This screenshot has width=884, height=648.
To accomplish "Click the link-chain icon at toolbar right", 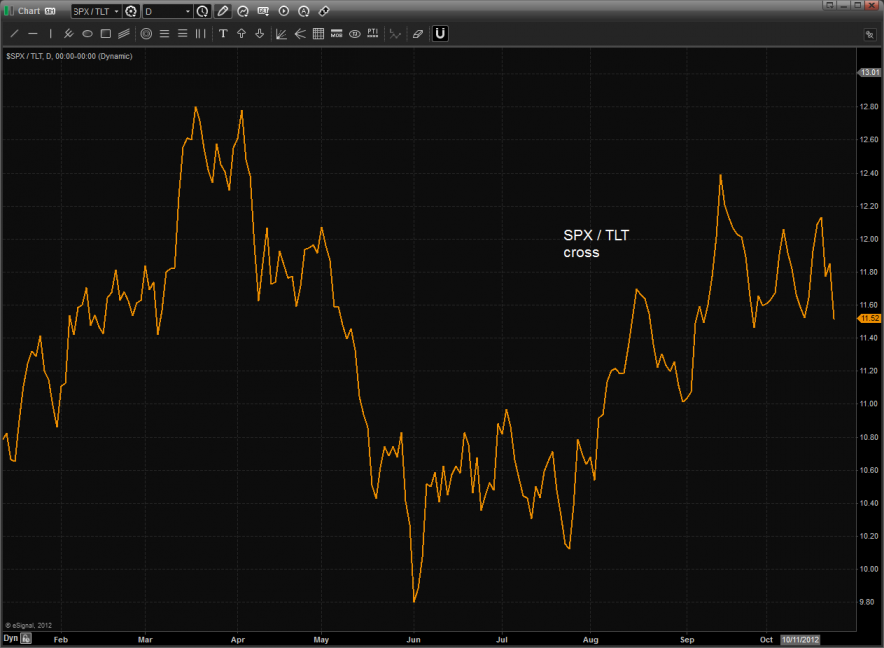I will tap(323, 11).
